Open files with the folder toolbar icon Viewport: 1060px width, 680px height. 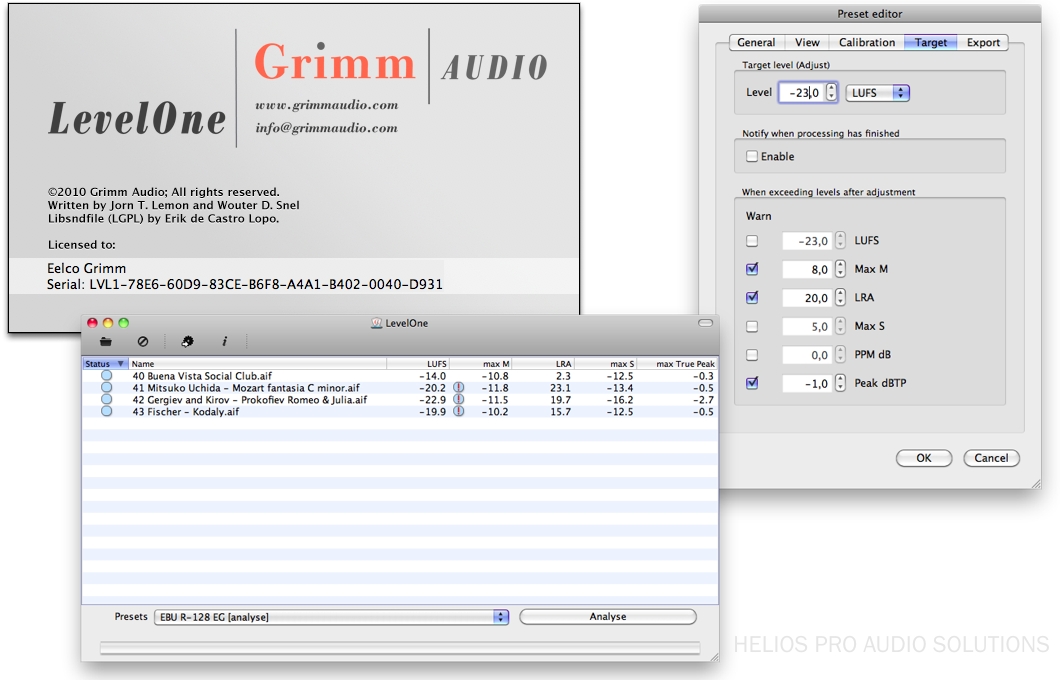[x=105, y=341]
